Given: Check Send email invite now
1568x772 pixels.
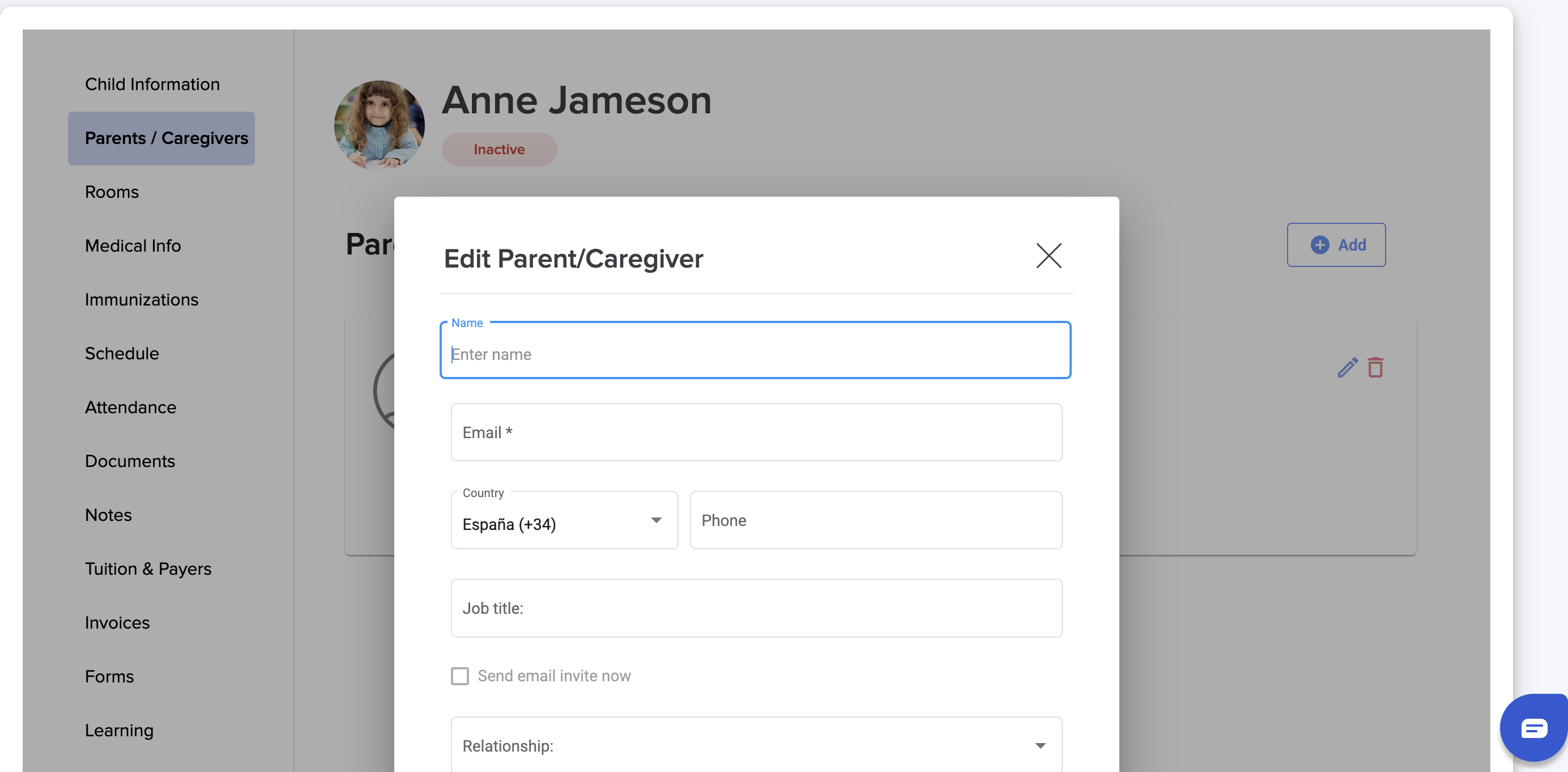Looking at the screenshot, I should [459, 676].
